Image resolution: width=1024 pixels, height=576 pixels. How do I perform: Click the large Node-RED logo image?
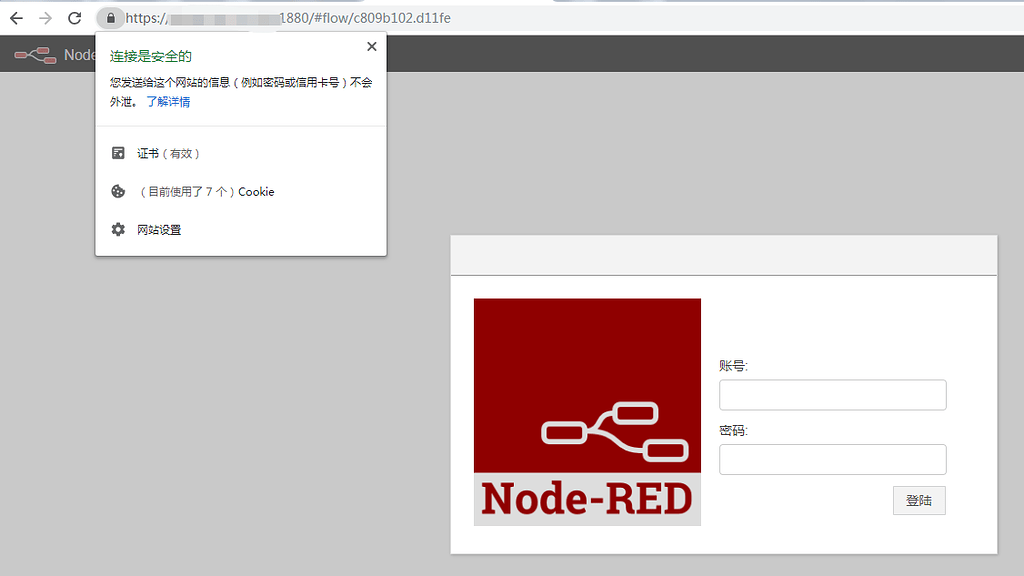(x=587, y=412)
